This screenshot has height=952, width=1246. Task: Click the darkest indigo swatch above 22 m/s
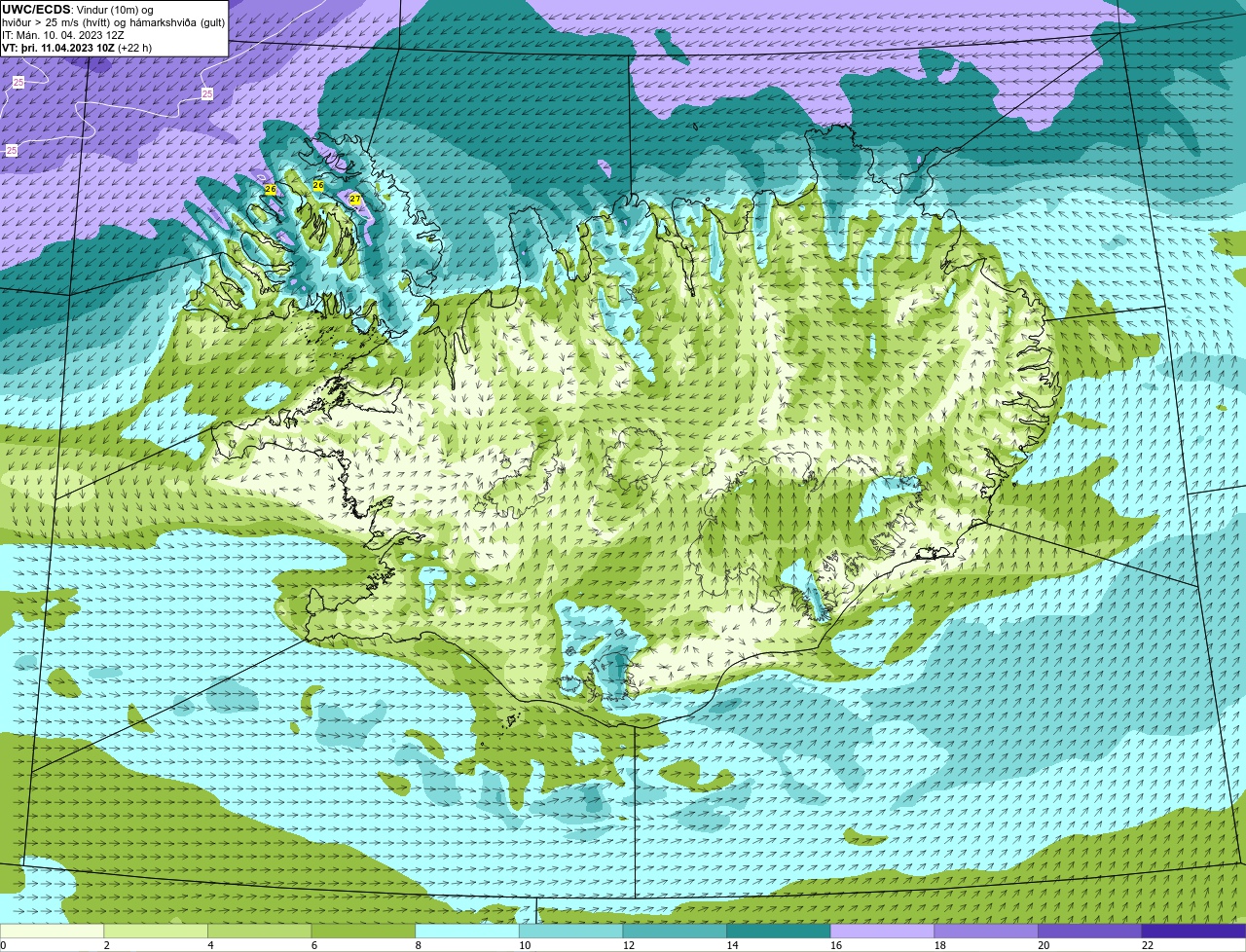(1194, 931)
